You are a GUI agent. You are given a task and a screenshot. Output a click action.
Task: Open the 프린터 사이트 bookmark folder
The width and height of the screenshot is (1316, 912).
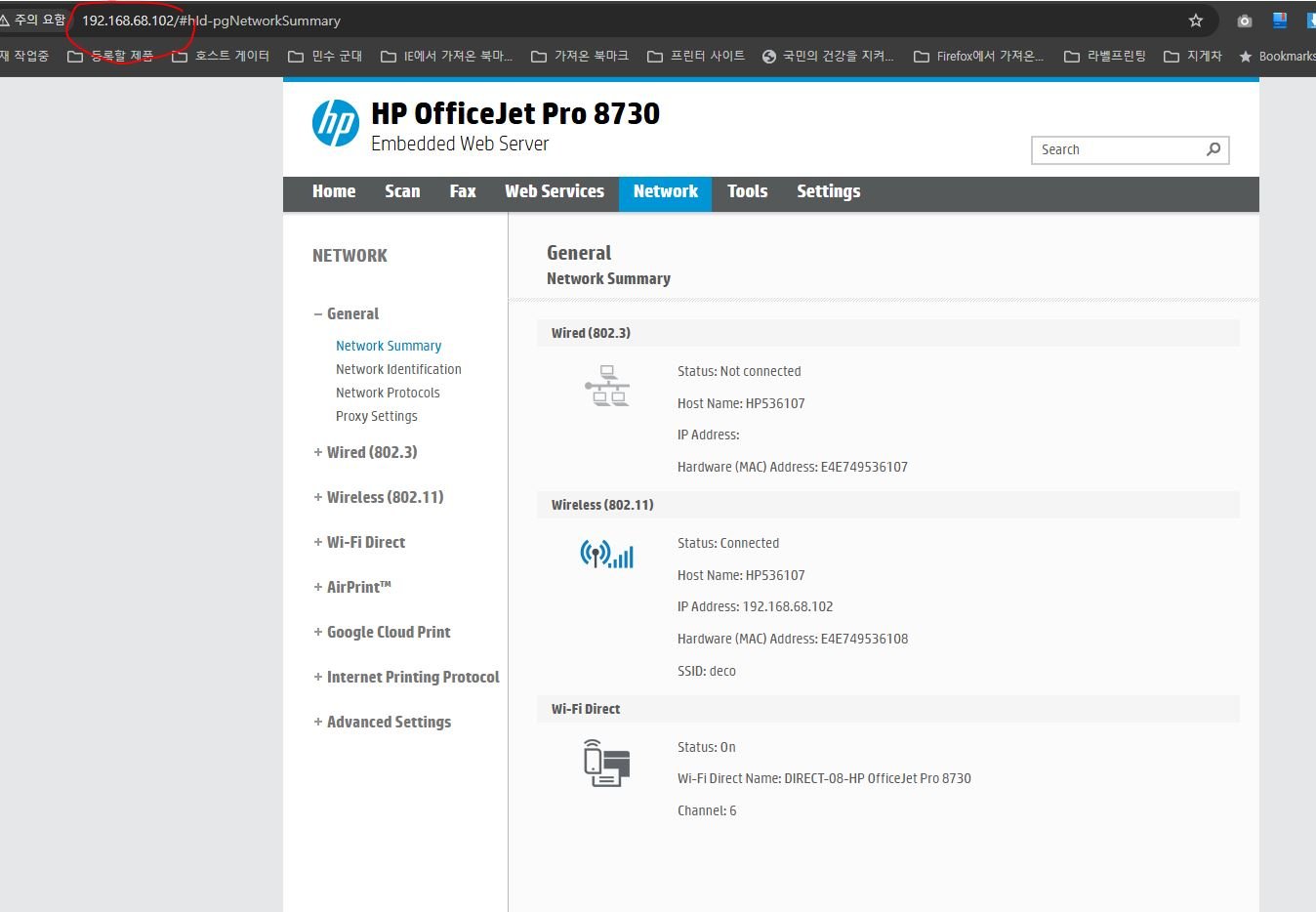click(x=696, y=57)
